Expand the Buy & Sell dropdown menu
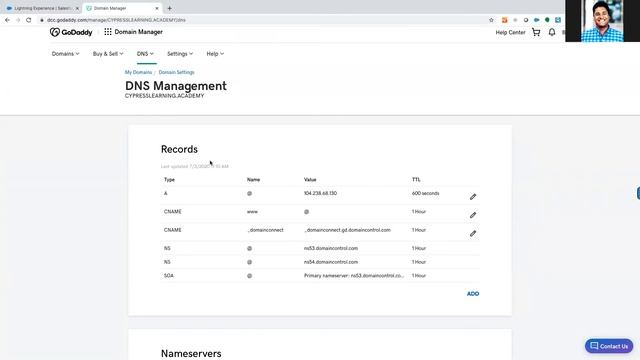Image resolution: width=640 pixels, height=360 pixels. 108,53
